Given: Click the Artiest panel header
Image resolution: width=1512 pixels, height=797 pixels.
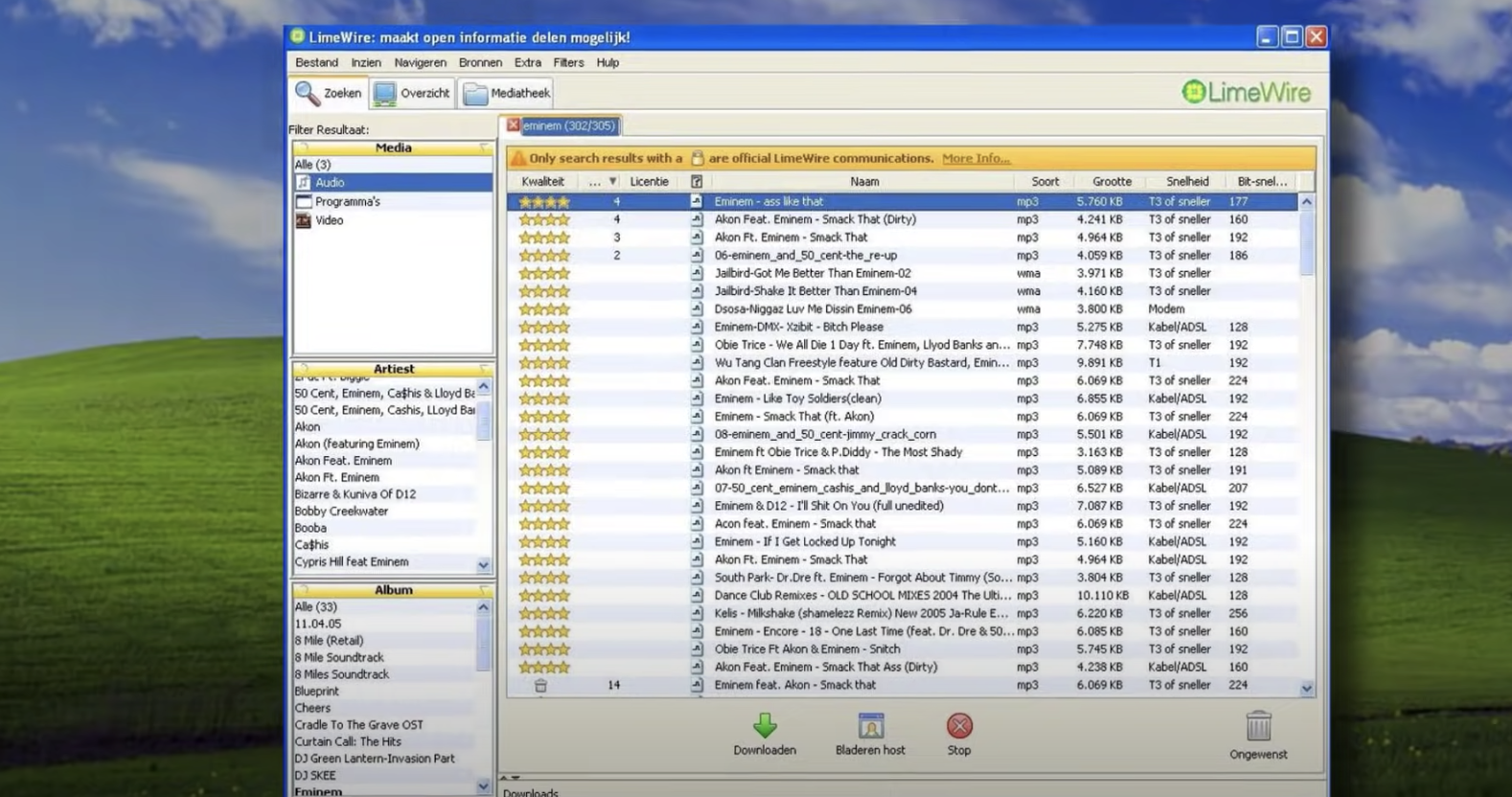Looking at the screenshot, I should coord(393,369).
